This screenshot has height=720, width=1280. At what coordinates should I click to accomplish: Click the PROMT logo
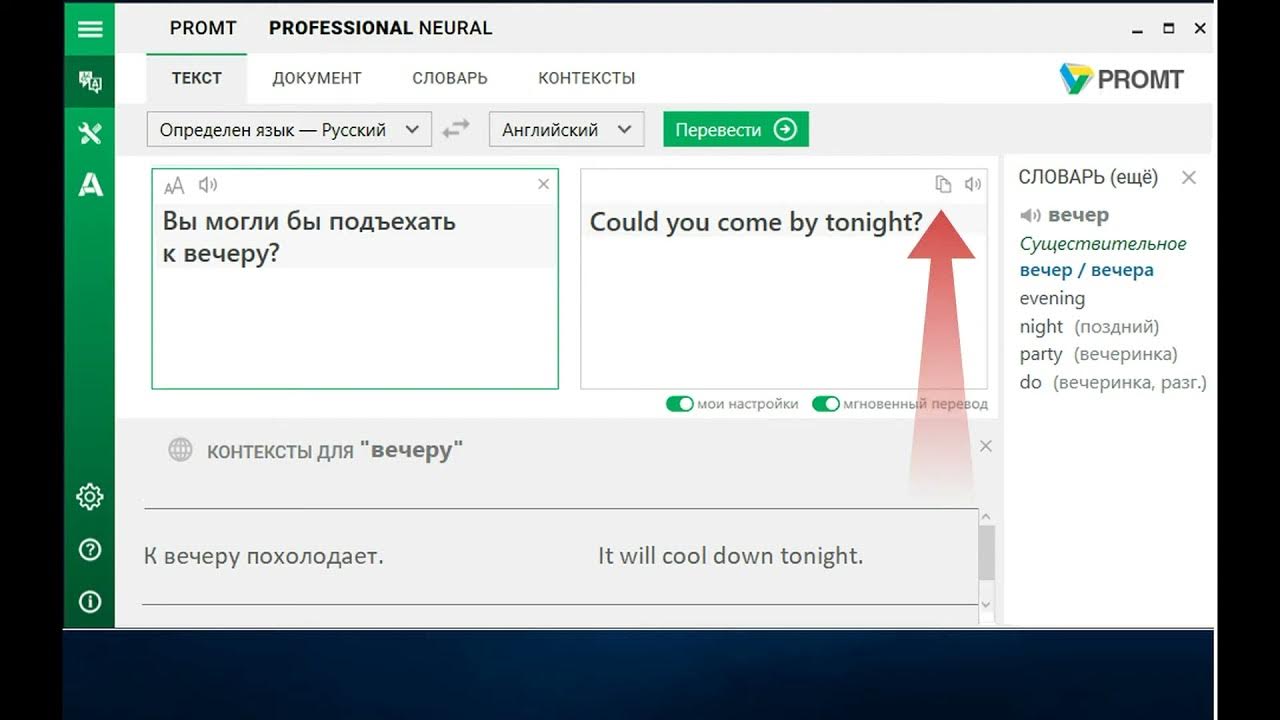[x=1122, y=79]
